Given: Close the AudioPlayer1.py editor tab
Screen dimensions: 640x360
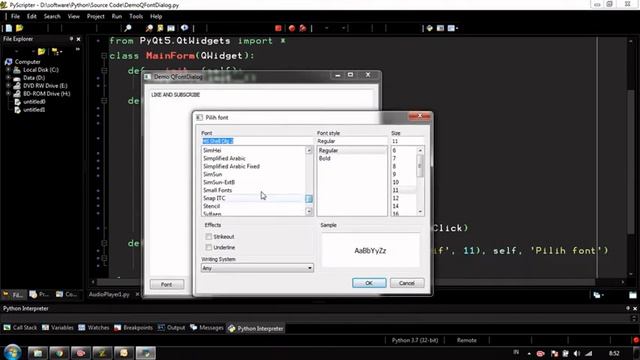Looking at the screenshot, I should [137, 294].
